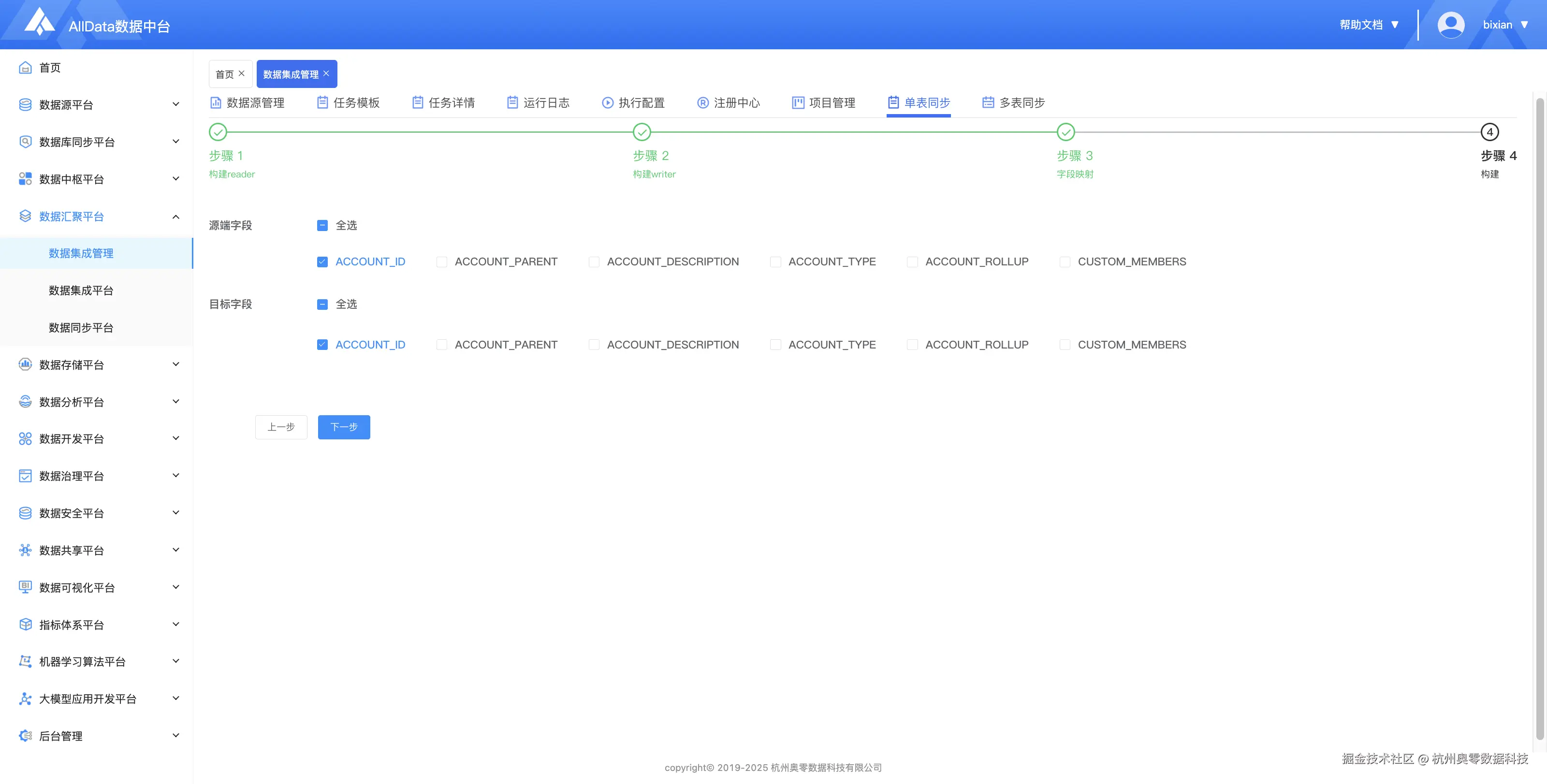The image size is (1547, 784).
Task: Click the home icon in sidebar
Action: click(25, 68)
